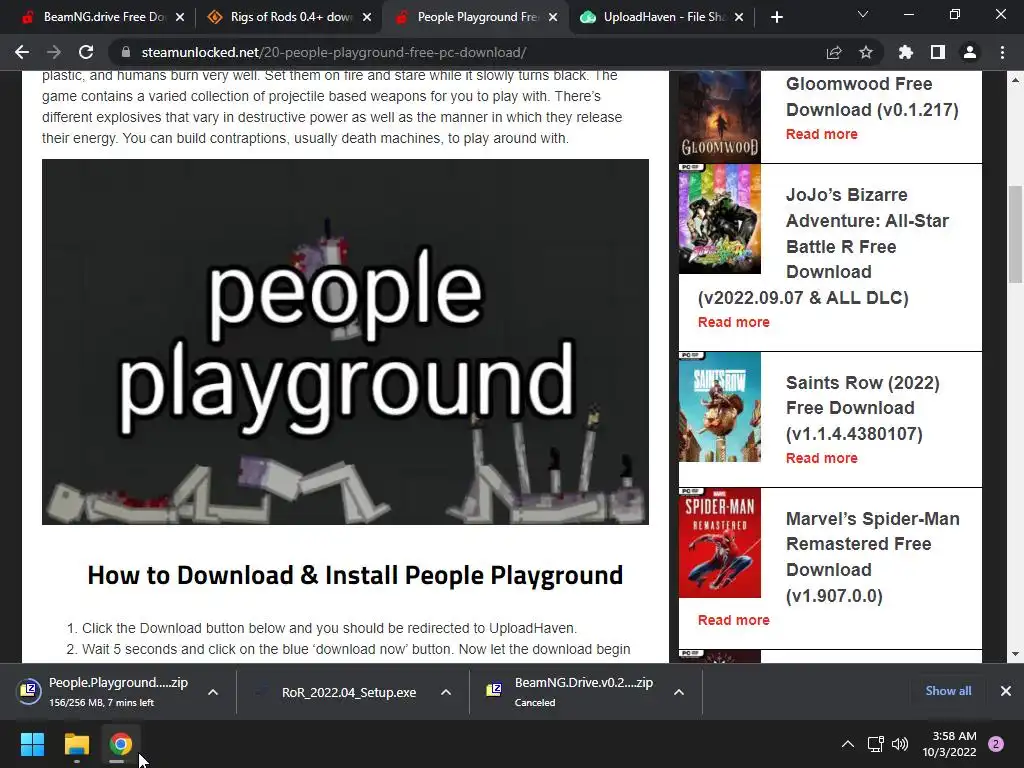Show all downloads

[x=948, y=691]
